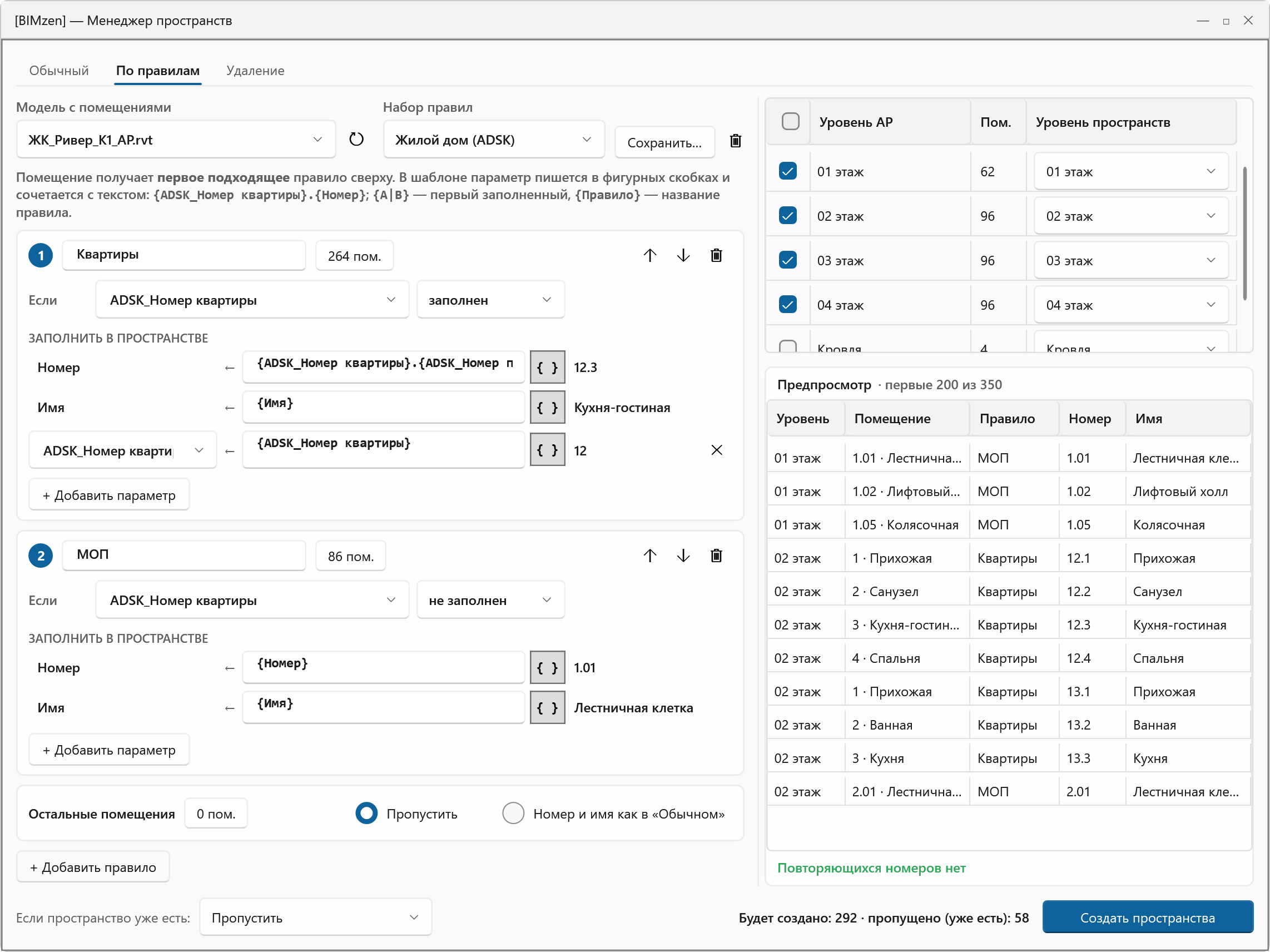Move the МОП rule up
The height and width of the screenshot is (952, 1270).
[650, 556]
